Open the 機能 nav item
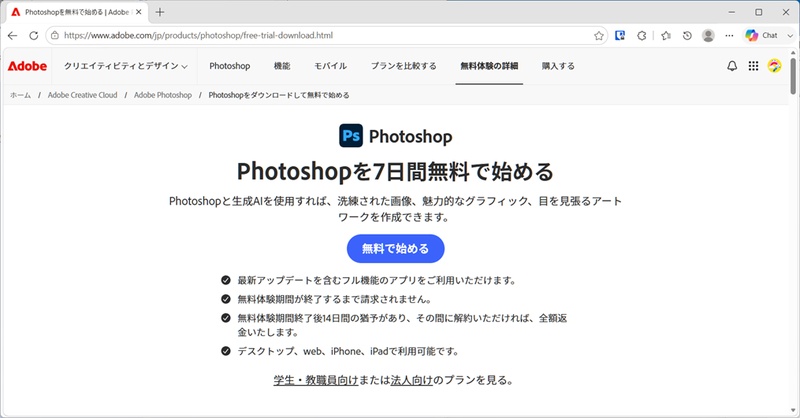Screen dimensions: 800x418 click(x=282, y=66)
